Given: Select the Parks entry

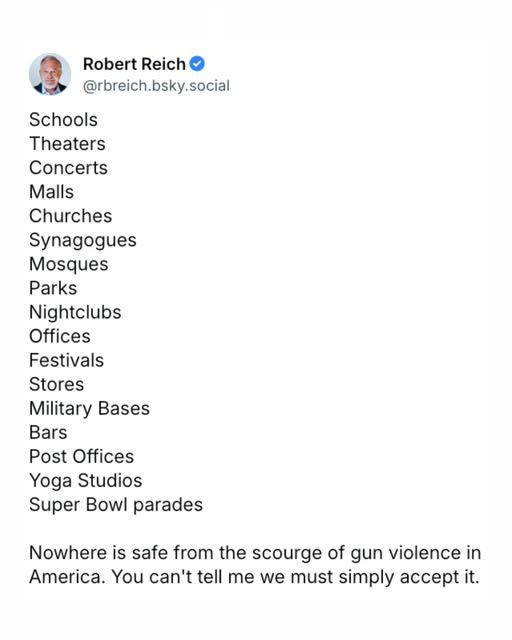Looking at the screenshot, I should pyautogui.click(x=53, y=289).
